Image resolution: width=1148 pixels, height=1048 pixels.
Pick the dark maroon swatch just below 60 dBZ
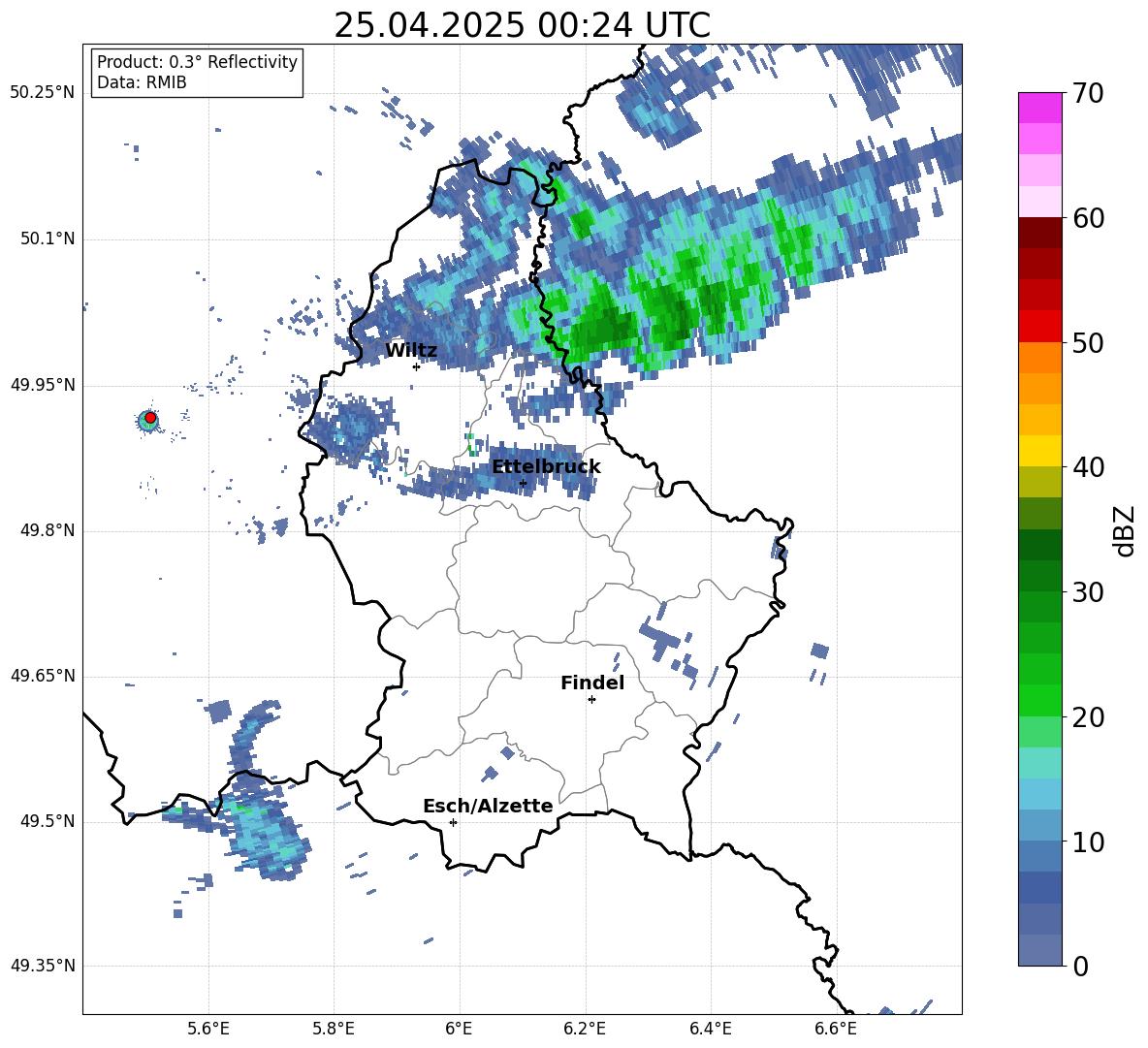[1039, 233]
